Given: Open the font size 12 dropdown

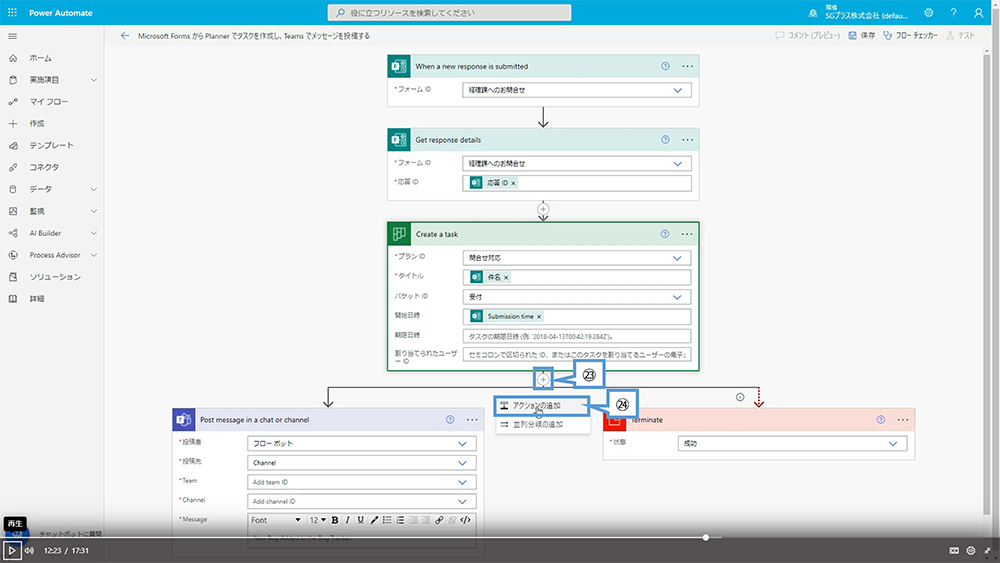Looking at the screenshot, I should pyautogui.click(x=318, y=520).
